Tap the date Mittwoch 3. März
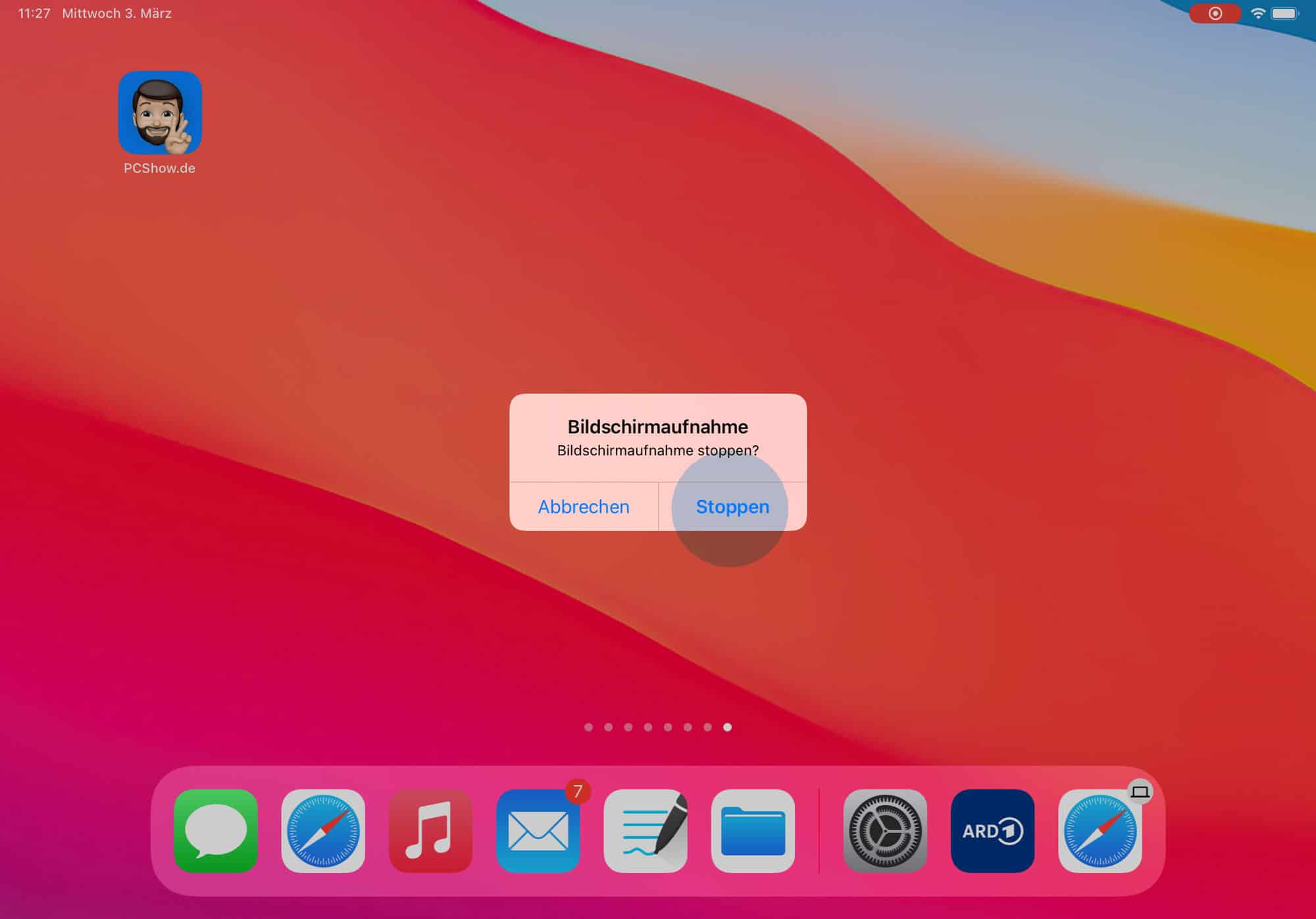 (116, 13)
